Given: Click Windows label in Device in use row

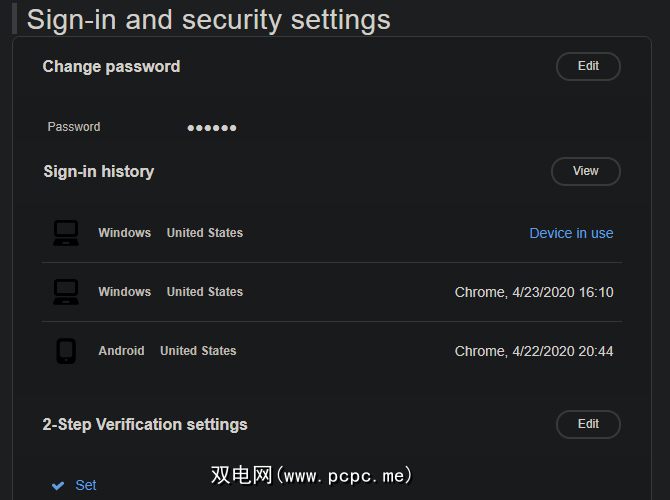Looking at the screenshot, I should [124, 233].
